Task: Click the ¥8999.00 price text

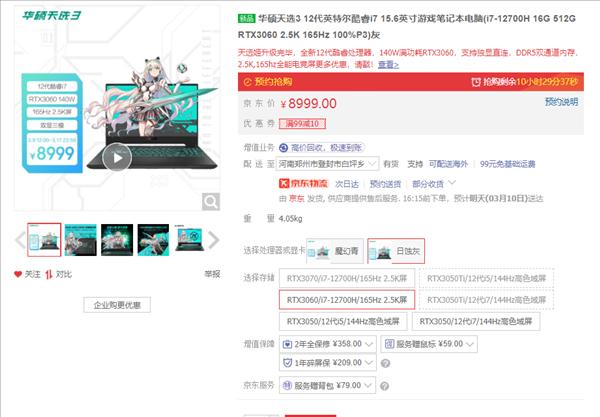Action: (x=308, y=103)
